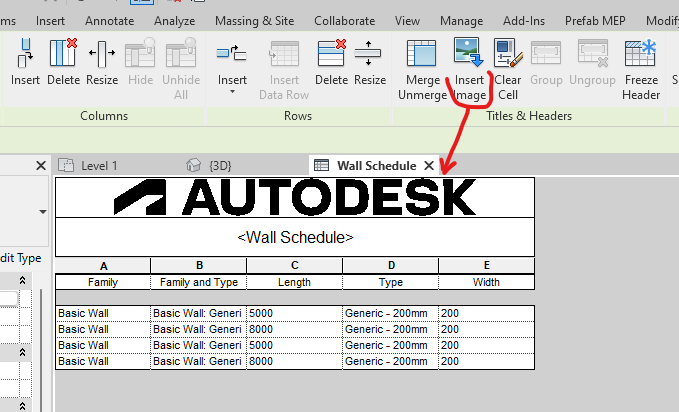Click the Unhide All columns icon
The image size is (679, 412).
181,53
